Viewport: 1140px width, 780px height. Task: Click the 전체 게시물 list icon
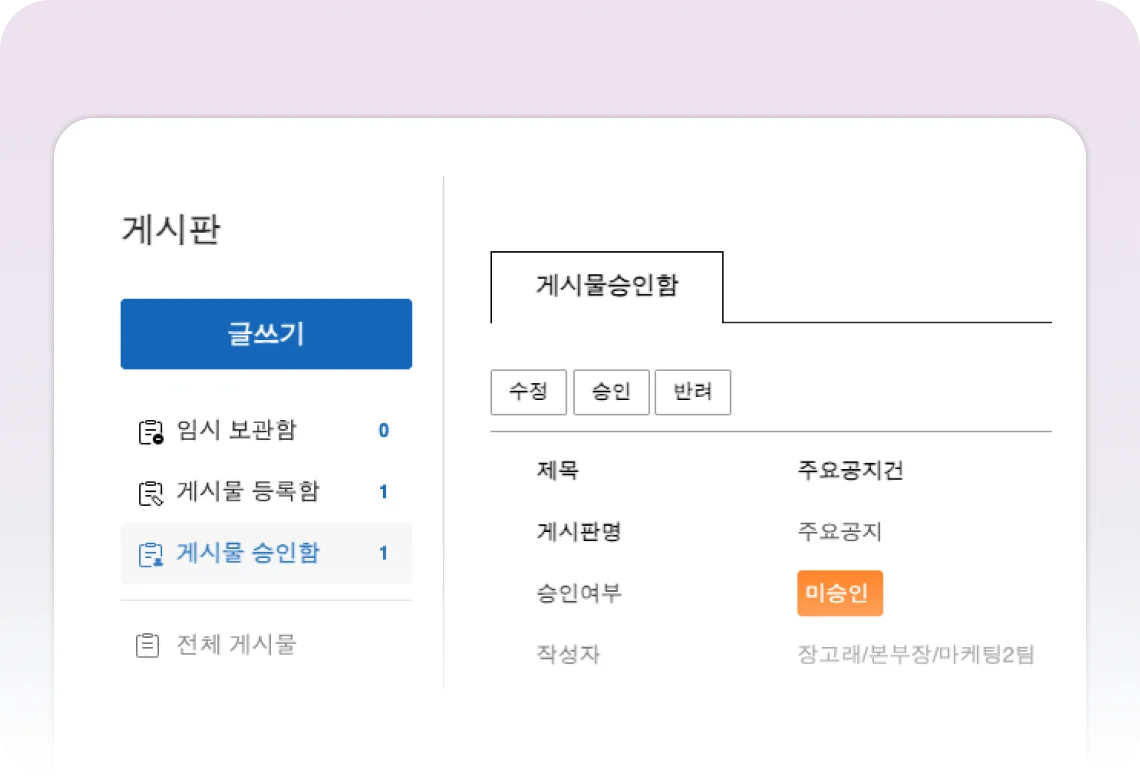point(148,645)
